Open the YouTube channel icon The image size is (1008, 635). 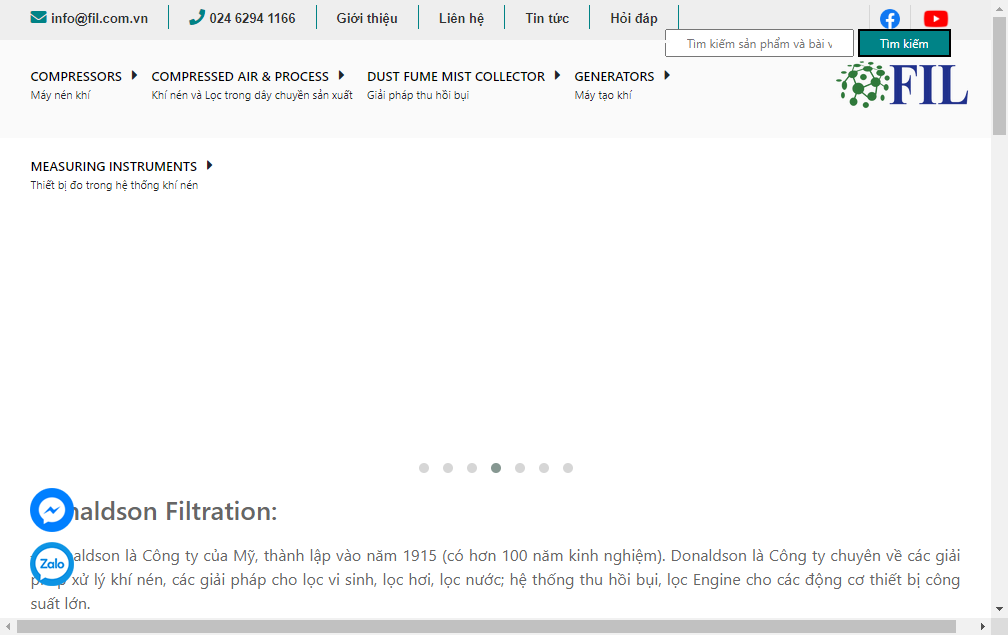(x=935, y=19)
